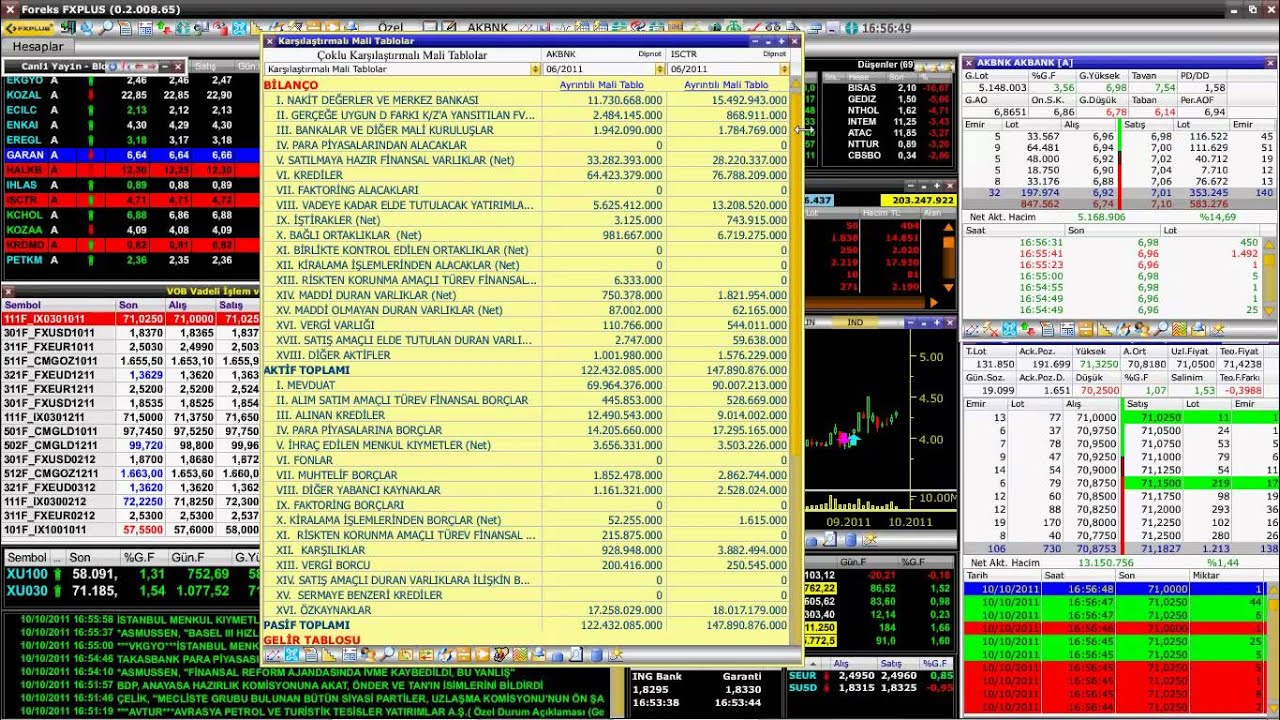Image resolution: width=1280 pixels, height=720 pixels.
Task: Select GARAN row in watchlist
Action: [x=130, y=155]
